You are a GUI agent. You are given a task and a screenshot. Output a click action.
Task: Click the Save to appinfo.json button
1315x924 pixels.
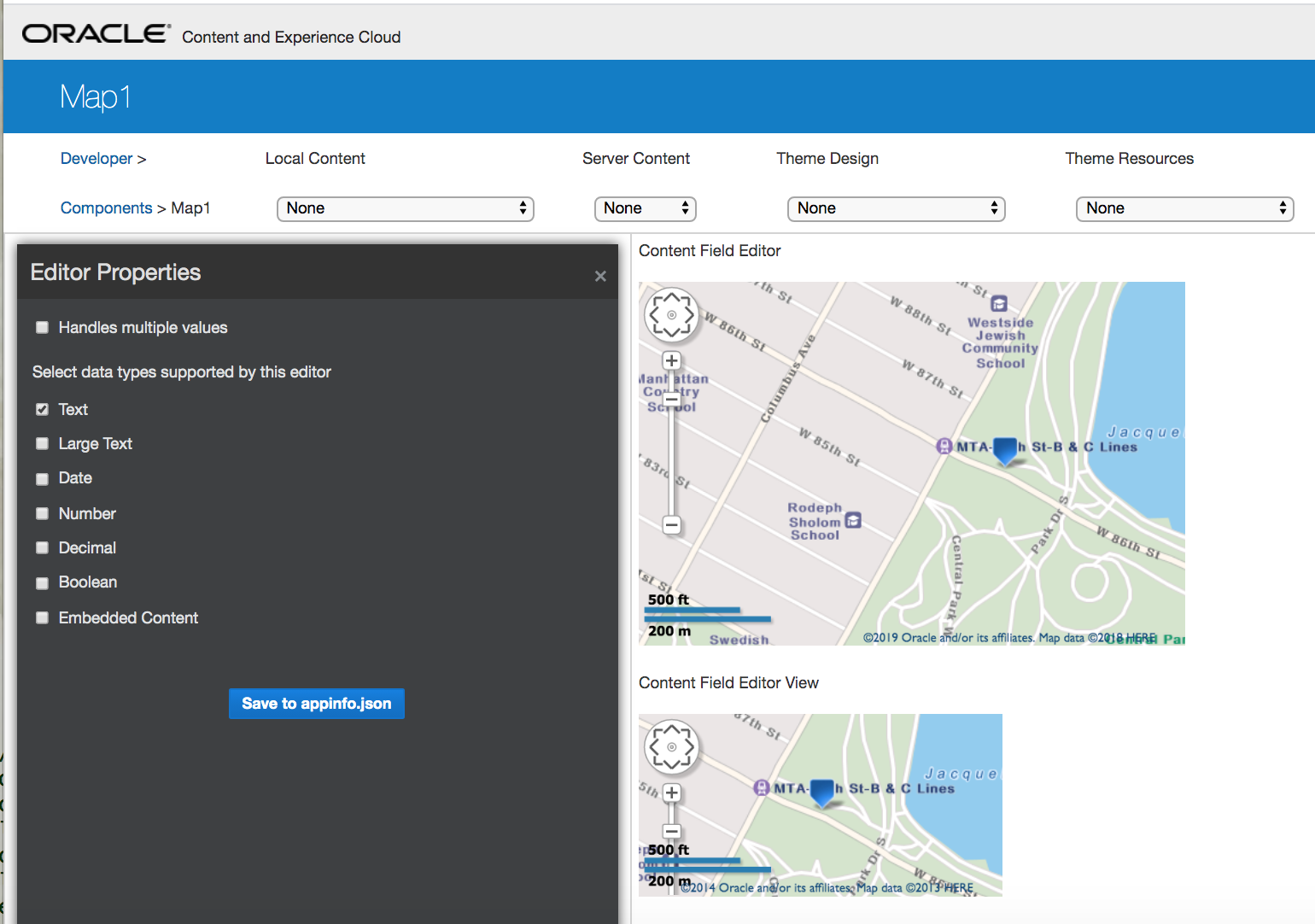point(316,704)
